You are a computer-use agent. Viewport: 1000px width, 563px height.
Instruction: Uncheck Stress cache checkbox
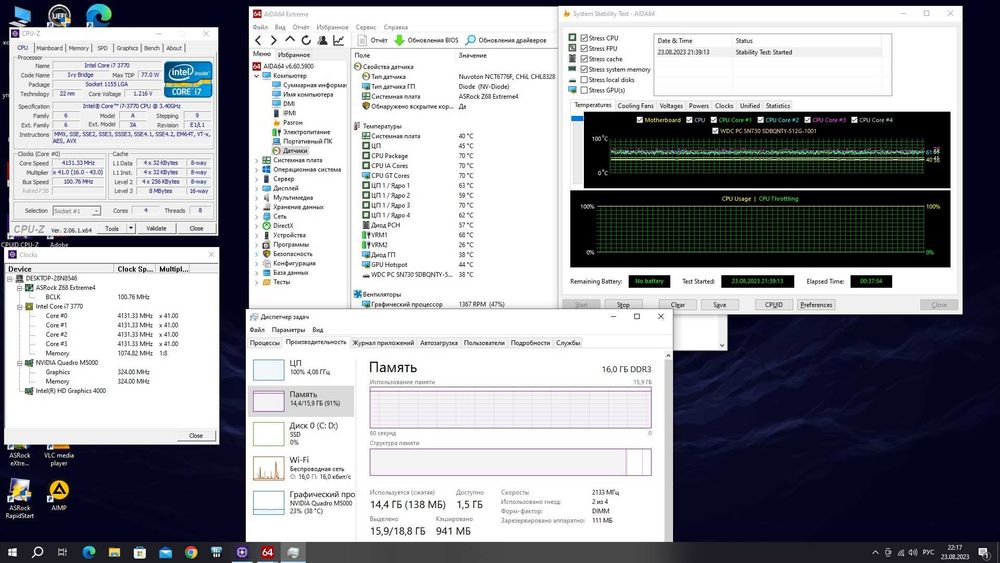584,59
